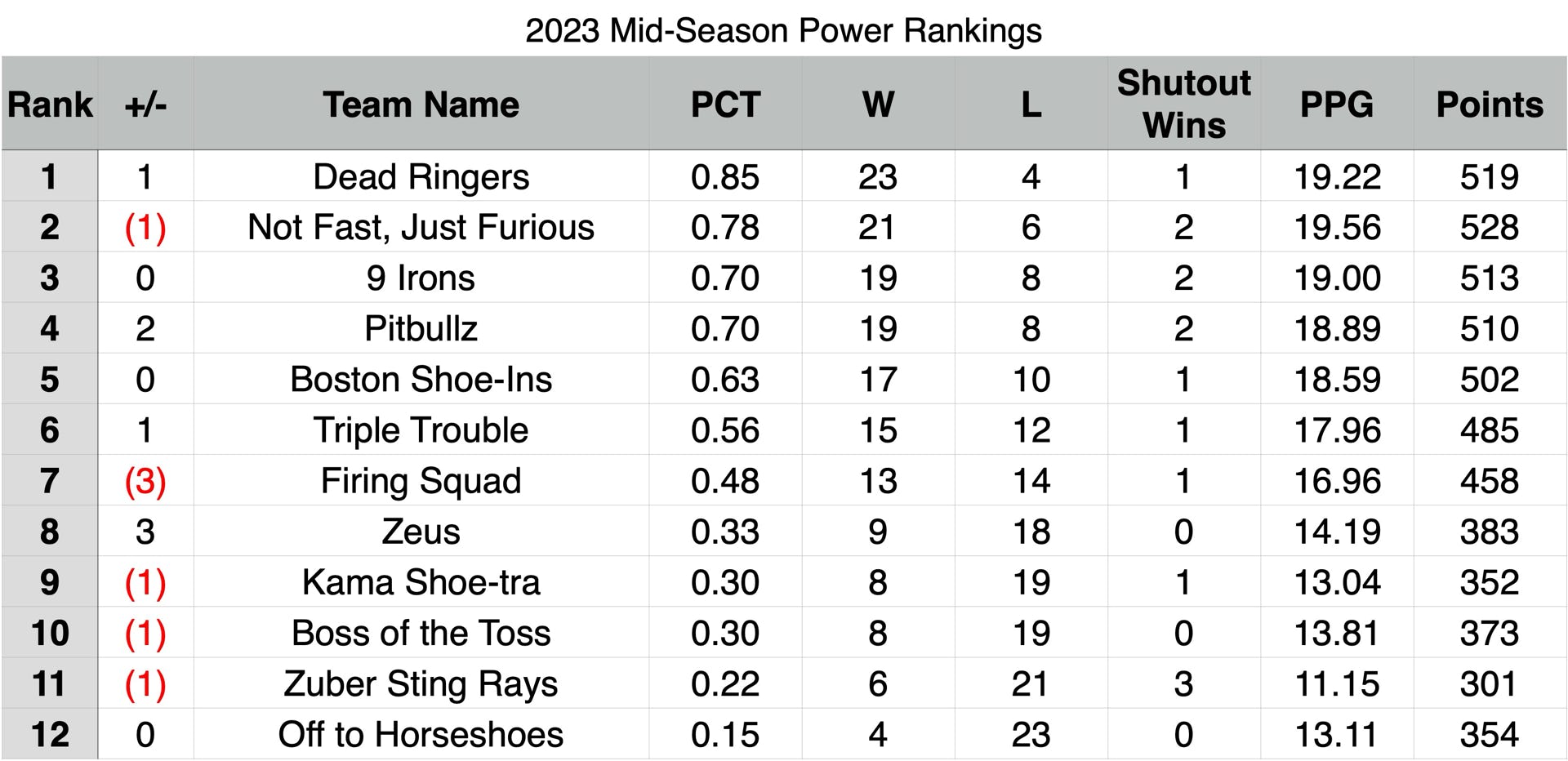
Task: Click the Boss of the Toss cell
Action: [421, 632]
